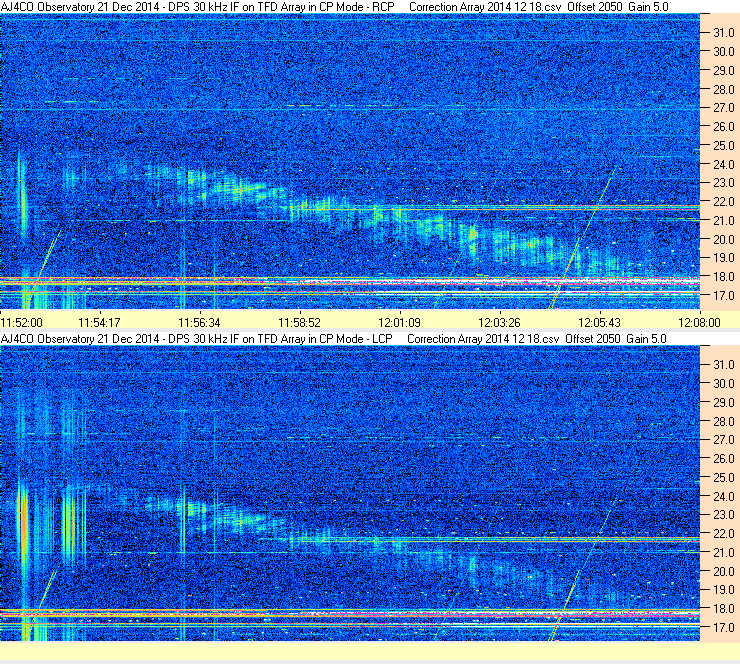Screen dimensions: 740x664
Task: Click the 19.0 frequency tick on LCP plot
Action: (723, 590)
